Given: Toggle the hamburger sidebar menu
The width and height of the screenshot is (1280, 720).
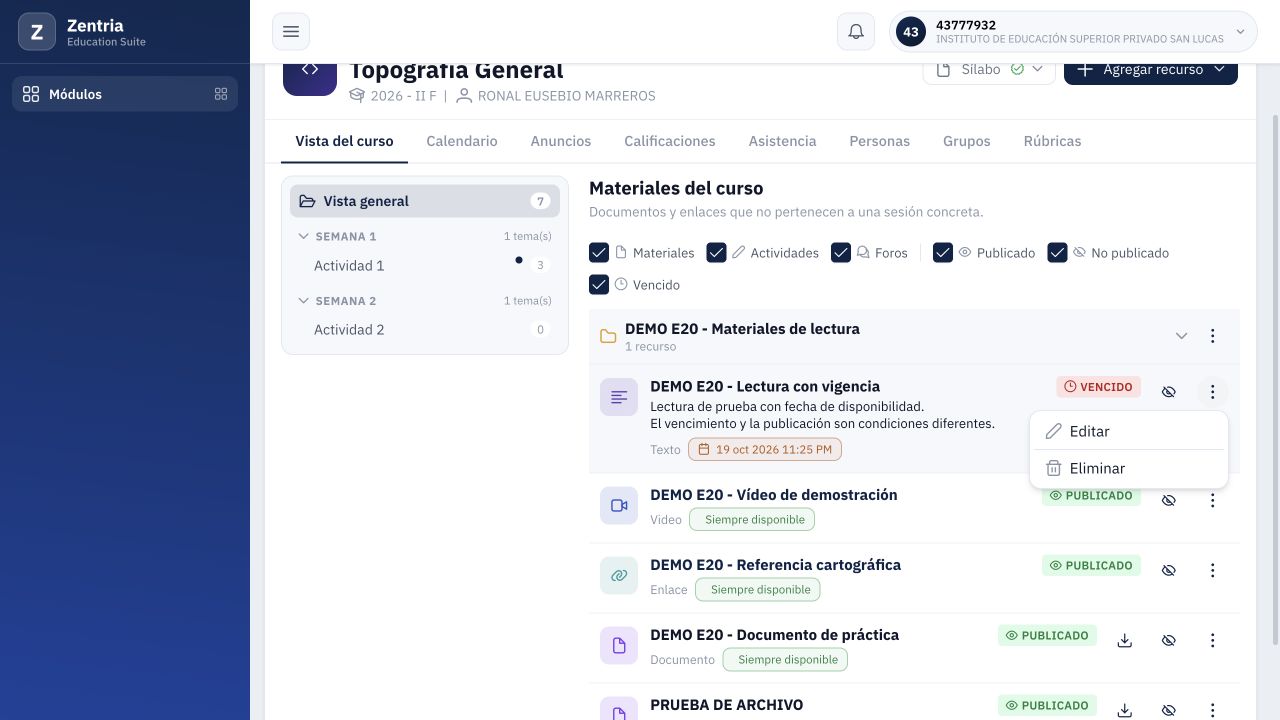Looking at the screenshot, I should tap(291, 32).
